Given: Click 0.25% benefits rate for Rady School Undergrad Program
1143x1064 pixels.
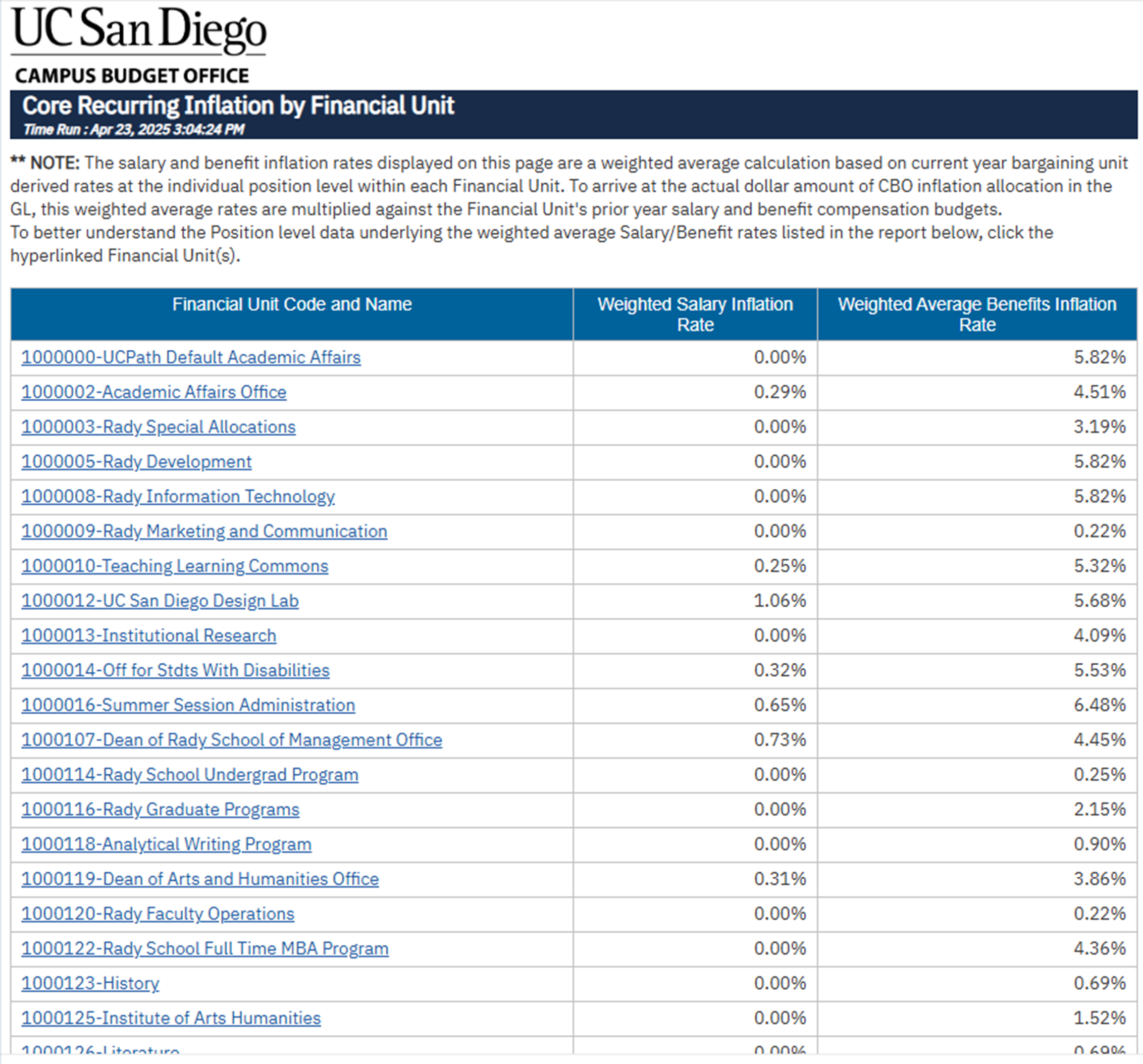Looking at the screenshot, I should [x=1099, y=775].
